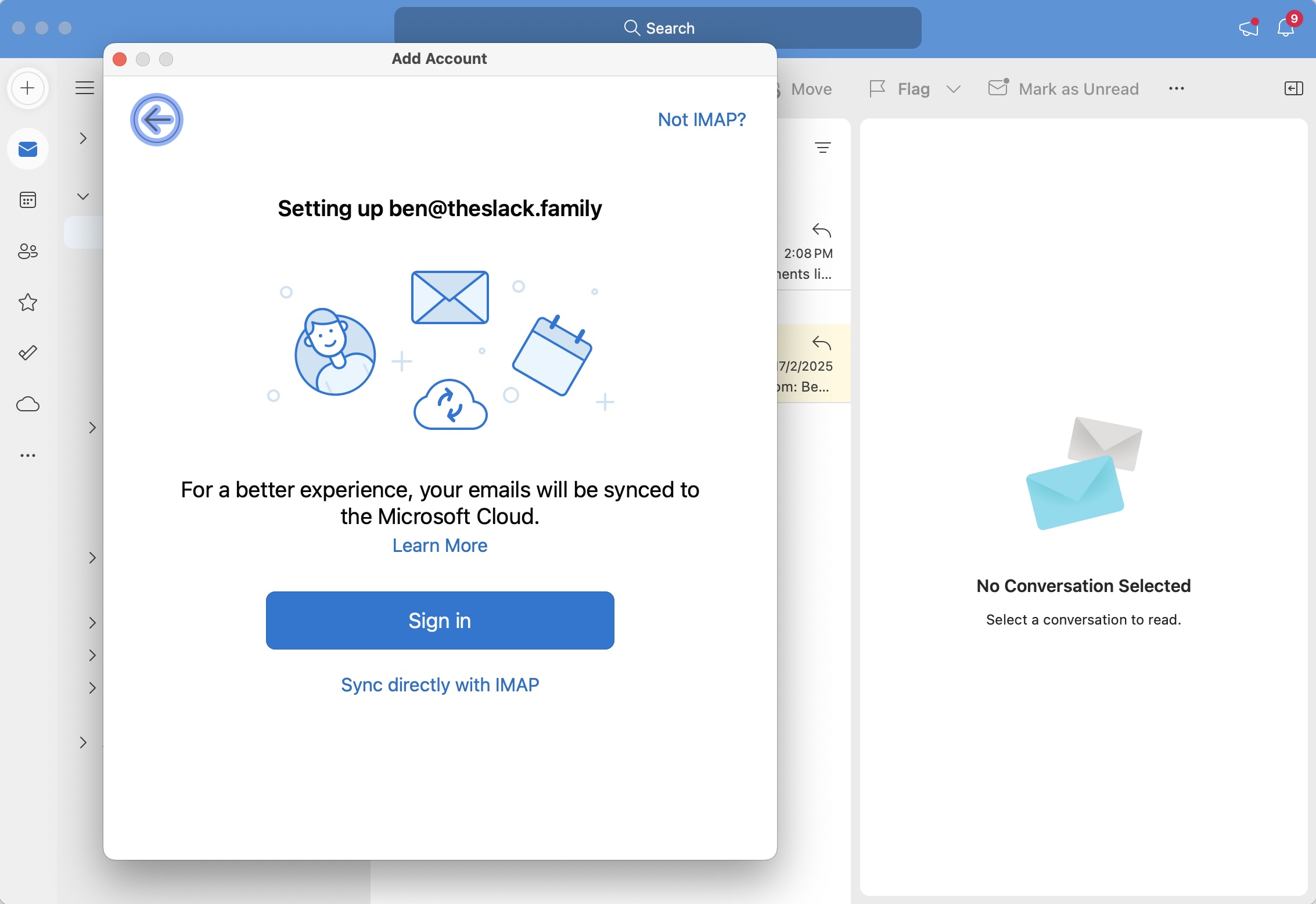
Task: Open the Learn More link
Action: coord(440,546)
